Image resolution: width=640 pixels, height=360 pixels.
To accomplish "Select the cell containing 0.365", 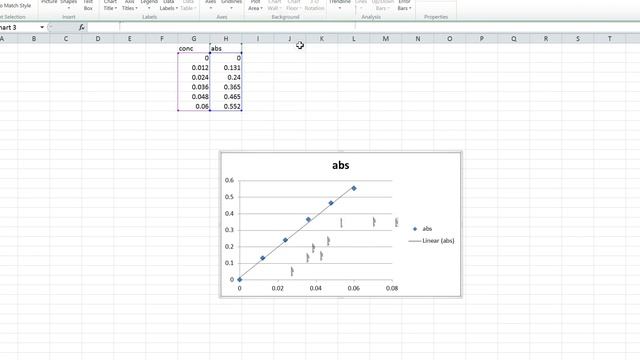I will [x=226, y=87].
